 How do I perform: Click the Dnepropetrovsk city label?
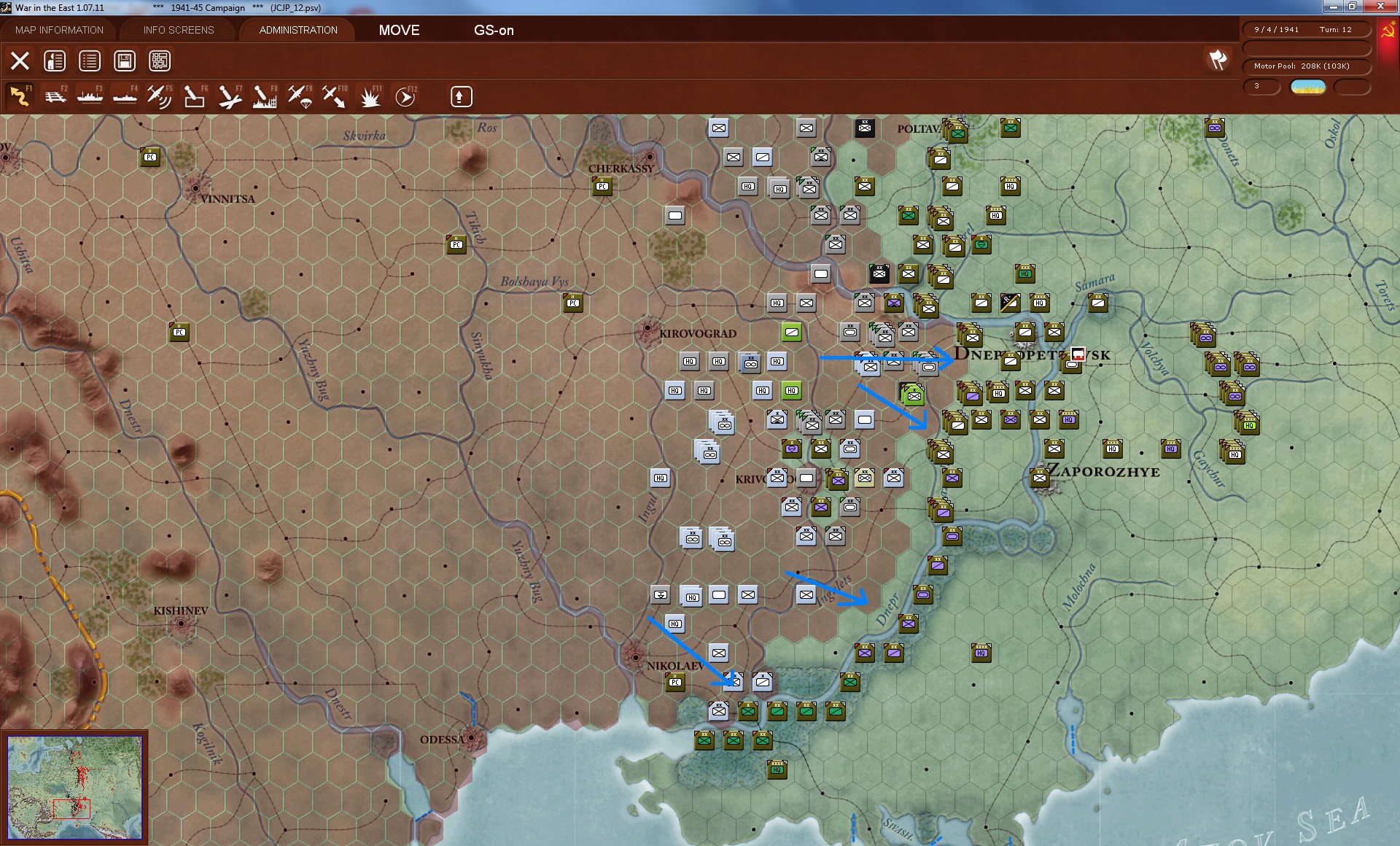point(1032,355)
